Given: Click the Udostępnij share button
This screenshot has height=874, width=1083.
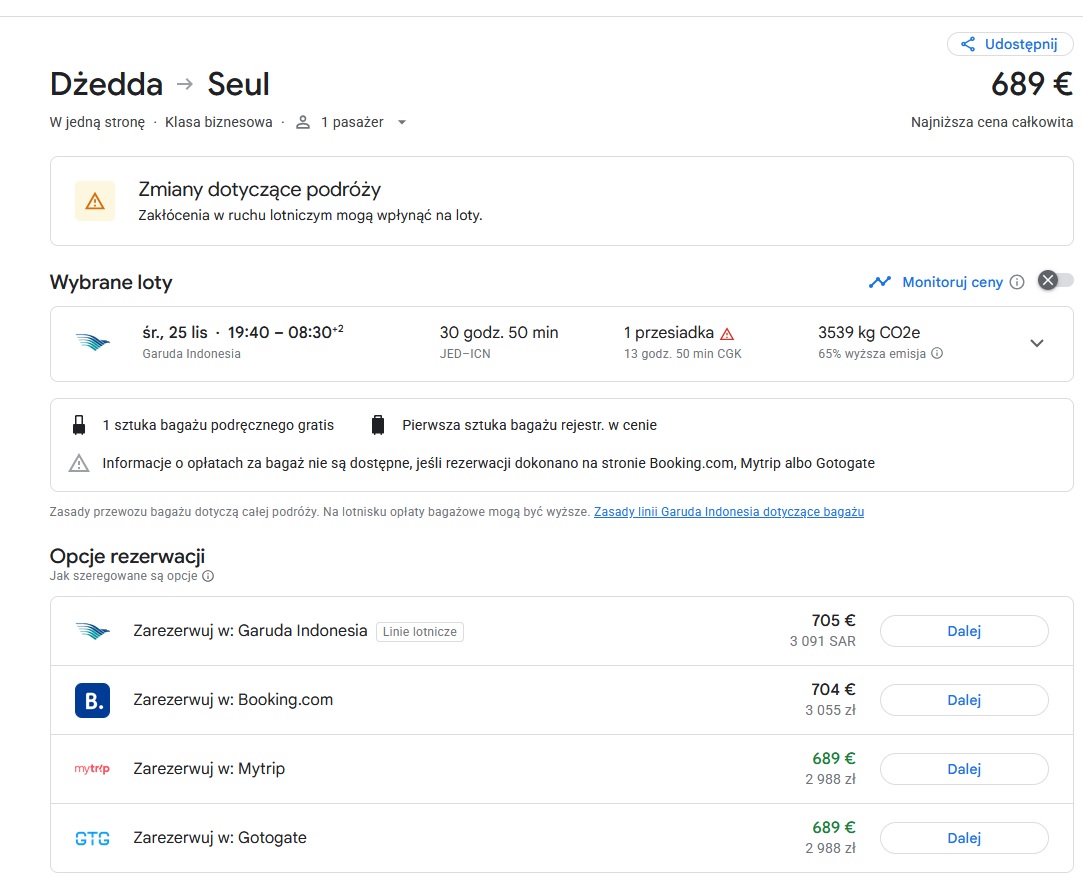Looking at the screenshot, I should (x=1010, y=44).
